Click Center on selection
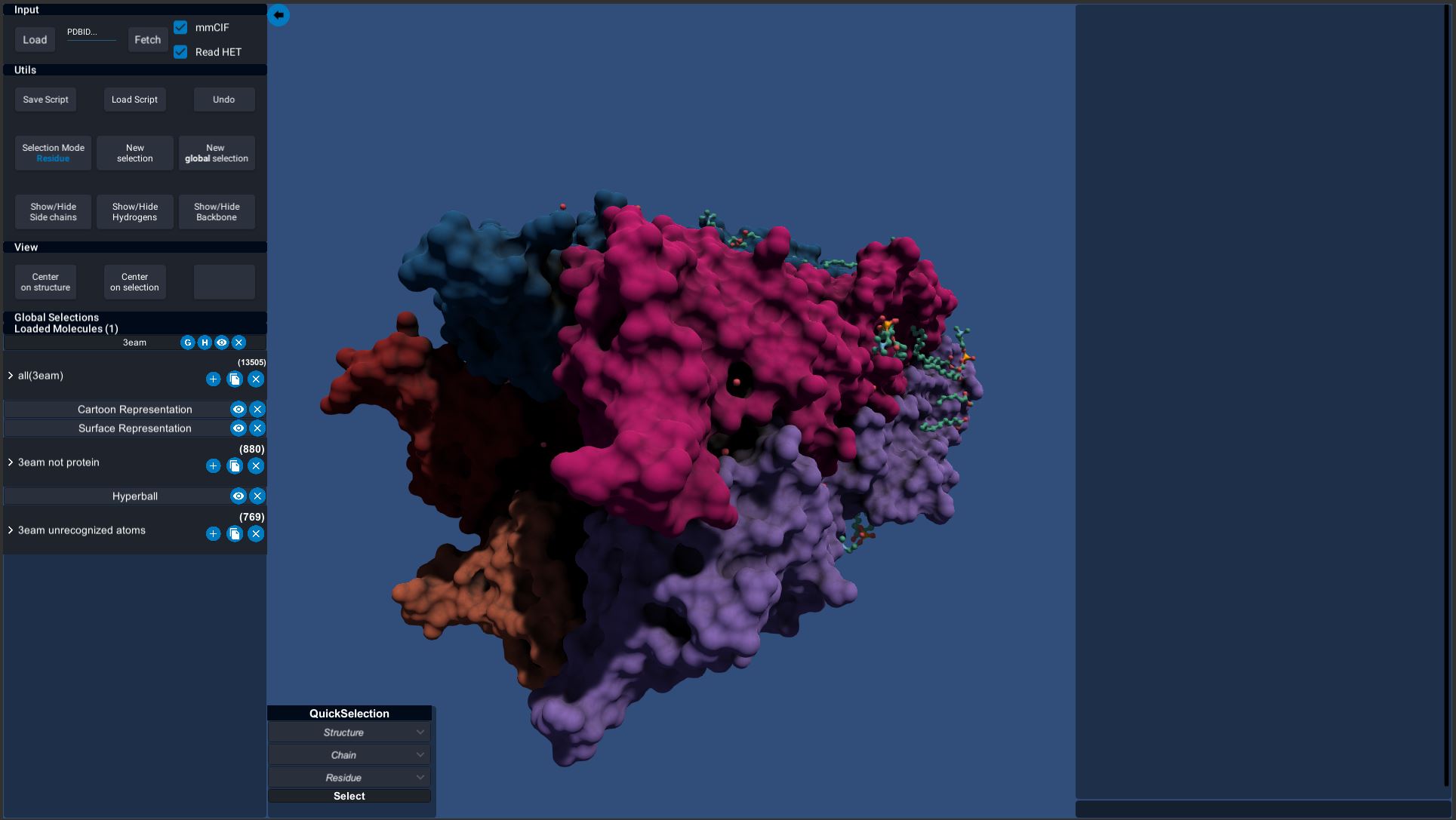The image size is (1456, 820). (134, 282)
